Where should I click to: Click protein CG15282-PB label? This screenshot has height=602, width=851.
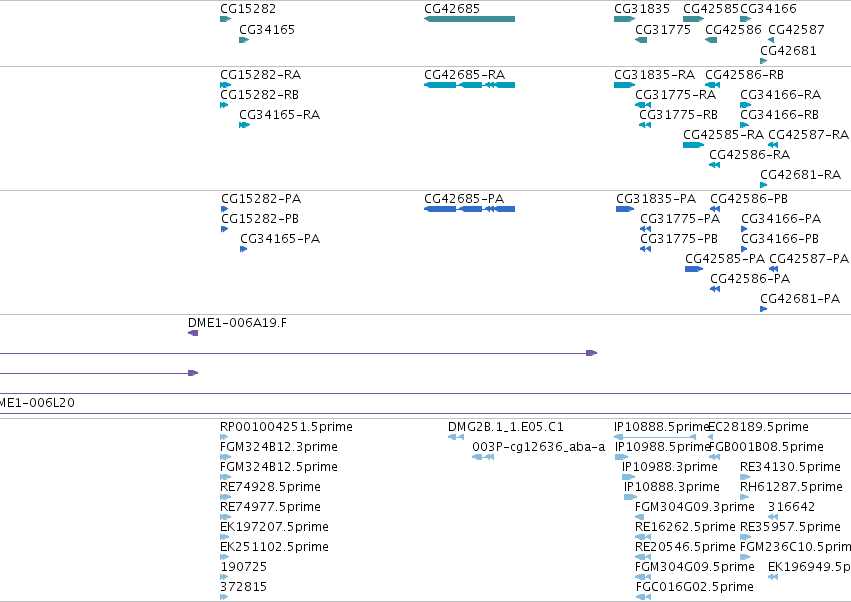[x=260, y=219]
